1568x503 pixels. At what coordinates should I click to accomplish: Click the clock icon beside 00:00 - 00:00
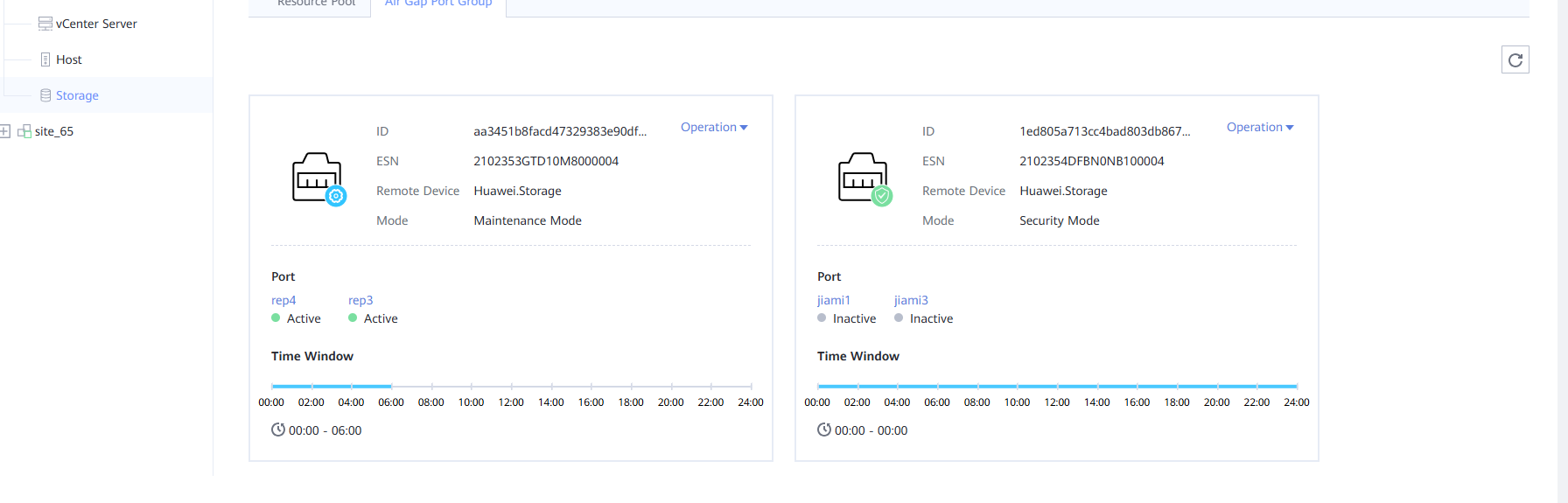click(824, 430)
